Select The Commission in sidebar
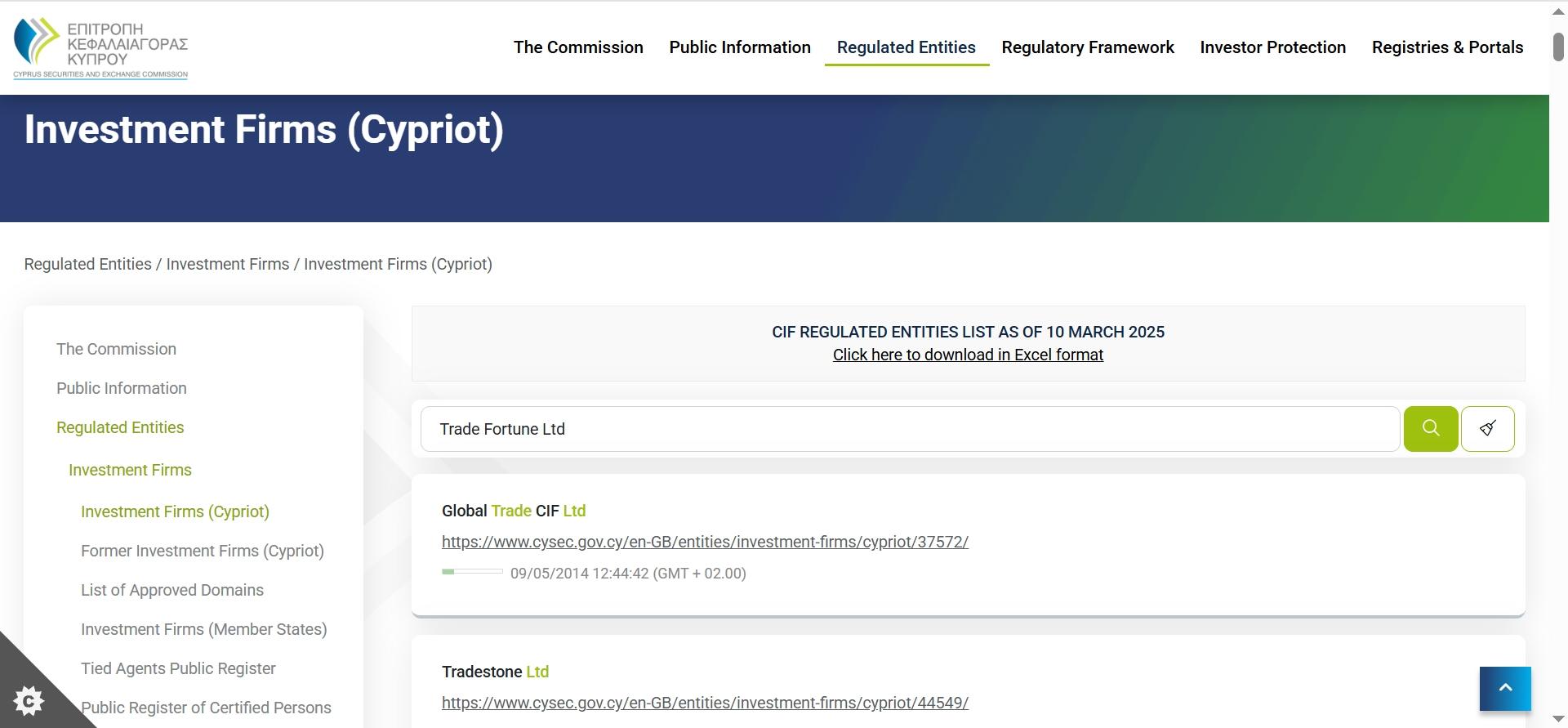The image size is (1568, 728). point(116,349)
